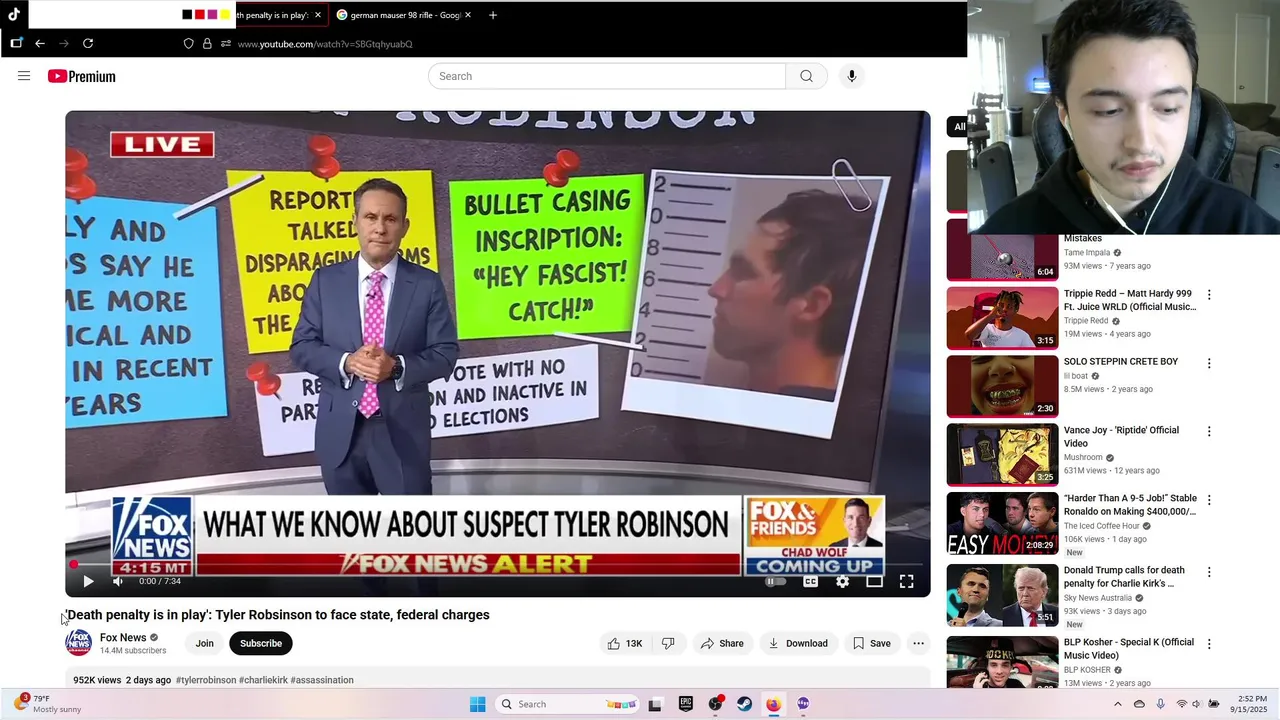Open weather widget showing 79°F

(47, 704)
